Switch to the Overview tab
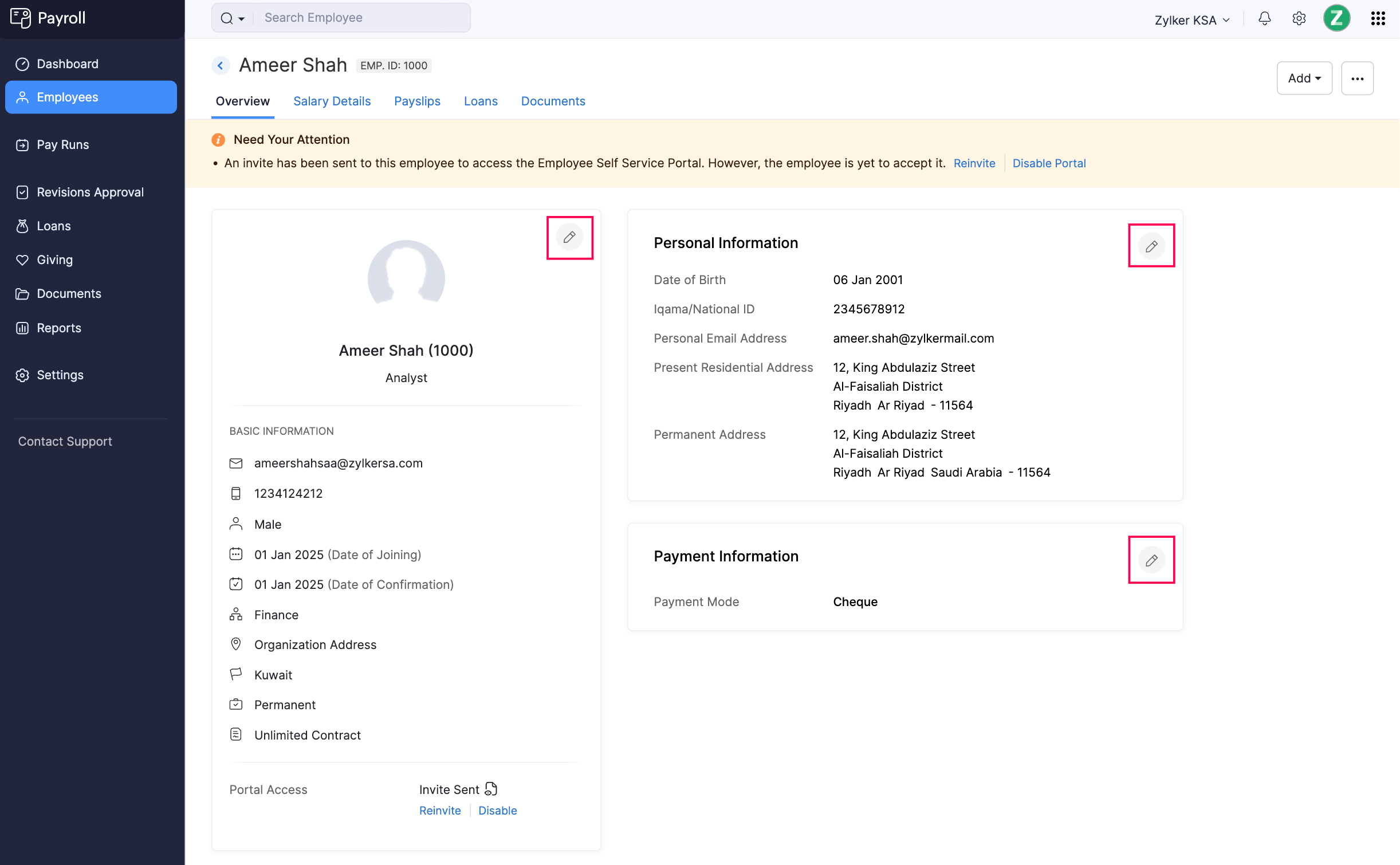 point(242,101)
